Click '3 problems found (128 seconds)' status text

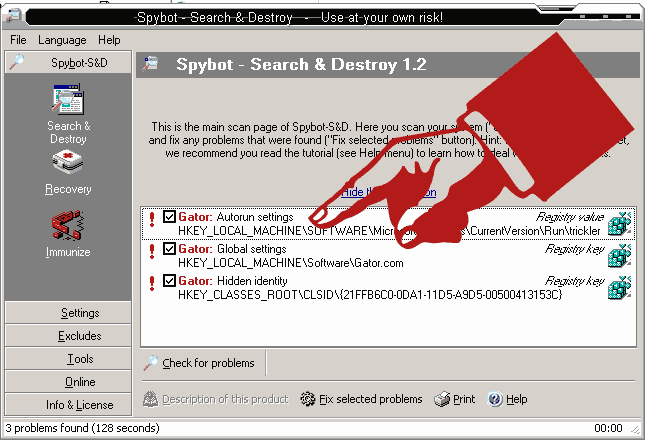click(82, 428)
